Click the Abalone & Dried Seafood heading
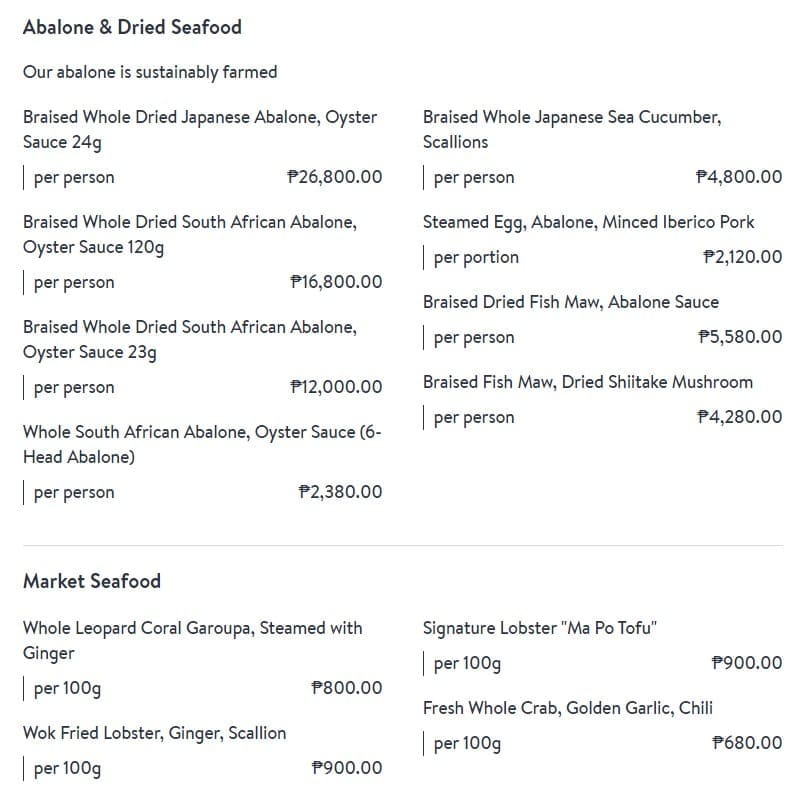 132,28
